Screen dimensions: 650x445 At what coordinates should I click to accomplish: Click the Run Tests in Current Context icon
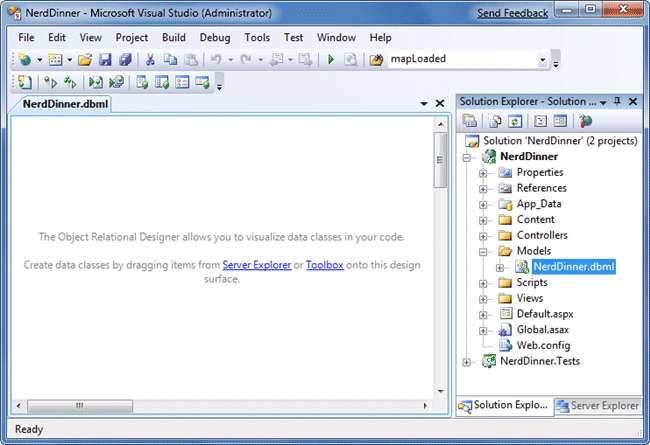51,82
